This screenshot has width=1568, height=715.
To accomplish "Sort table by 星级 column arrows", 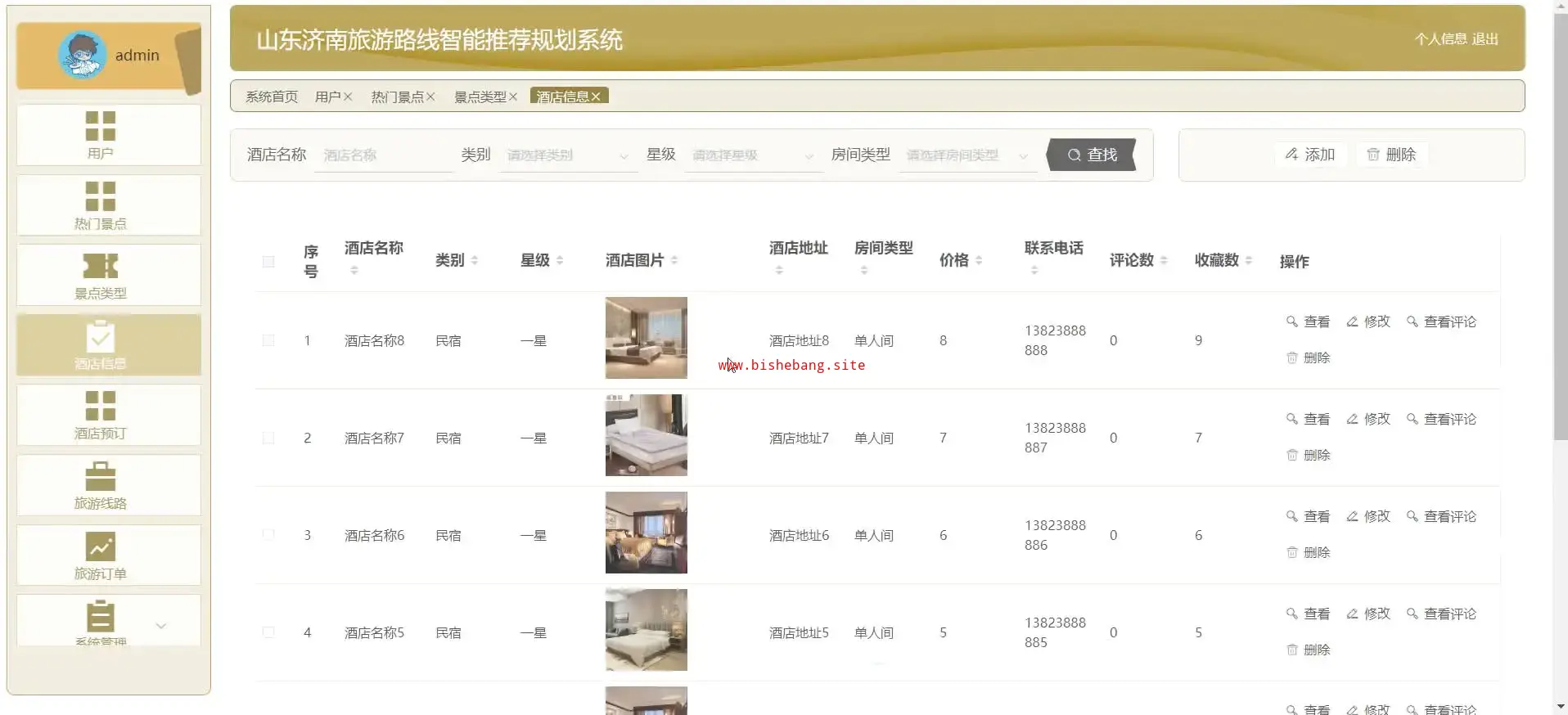I will click(560, 260).
